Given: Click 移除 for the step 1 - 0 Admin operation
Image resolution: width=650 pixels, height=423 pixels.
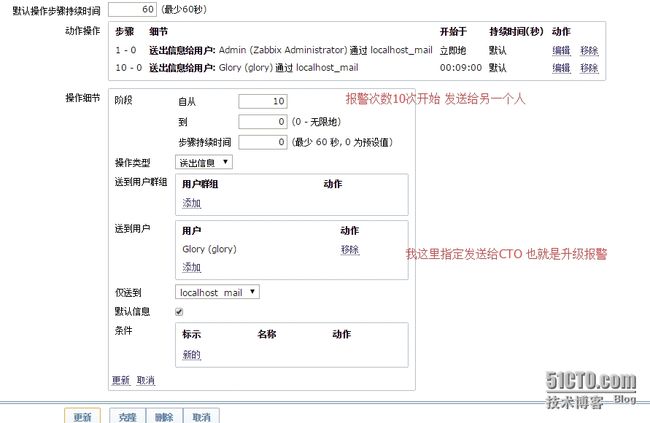Looking at the screenshot, I should pyautogui.click(x=589, y=50).
